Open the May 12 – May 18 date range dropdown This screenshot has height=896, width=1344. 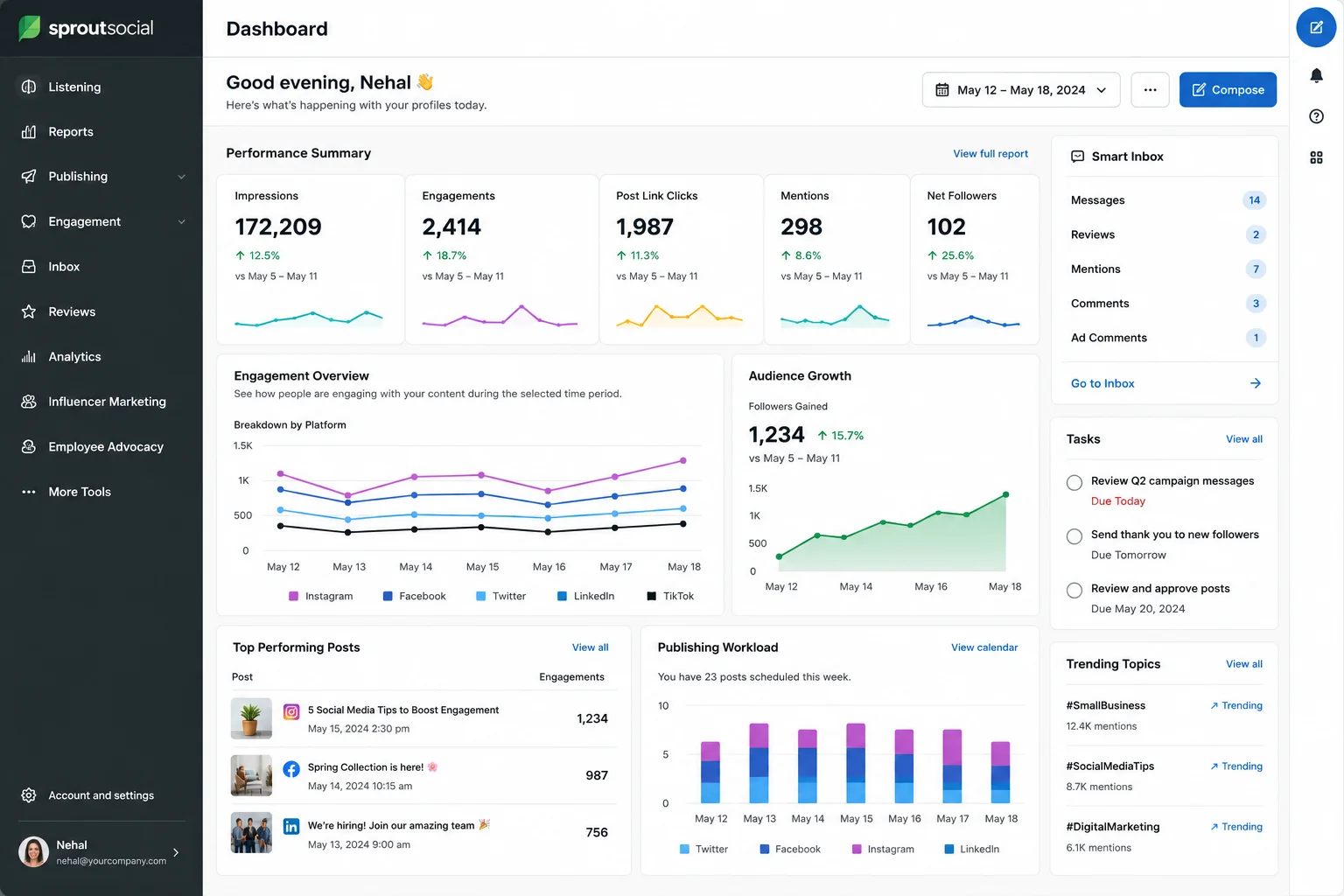pyautogui.click(x=1021, y=90)
